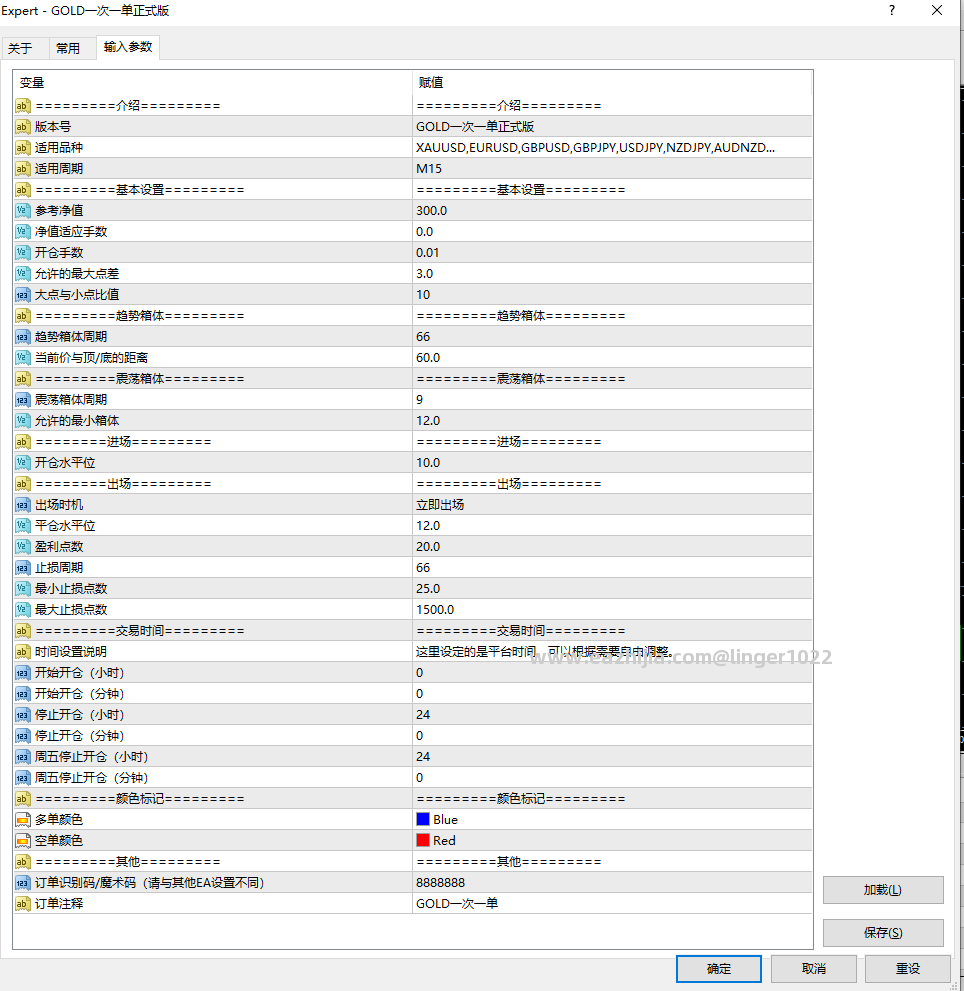Pick the Blue swatch for 多单颜色

tap(423, 820)
